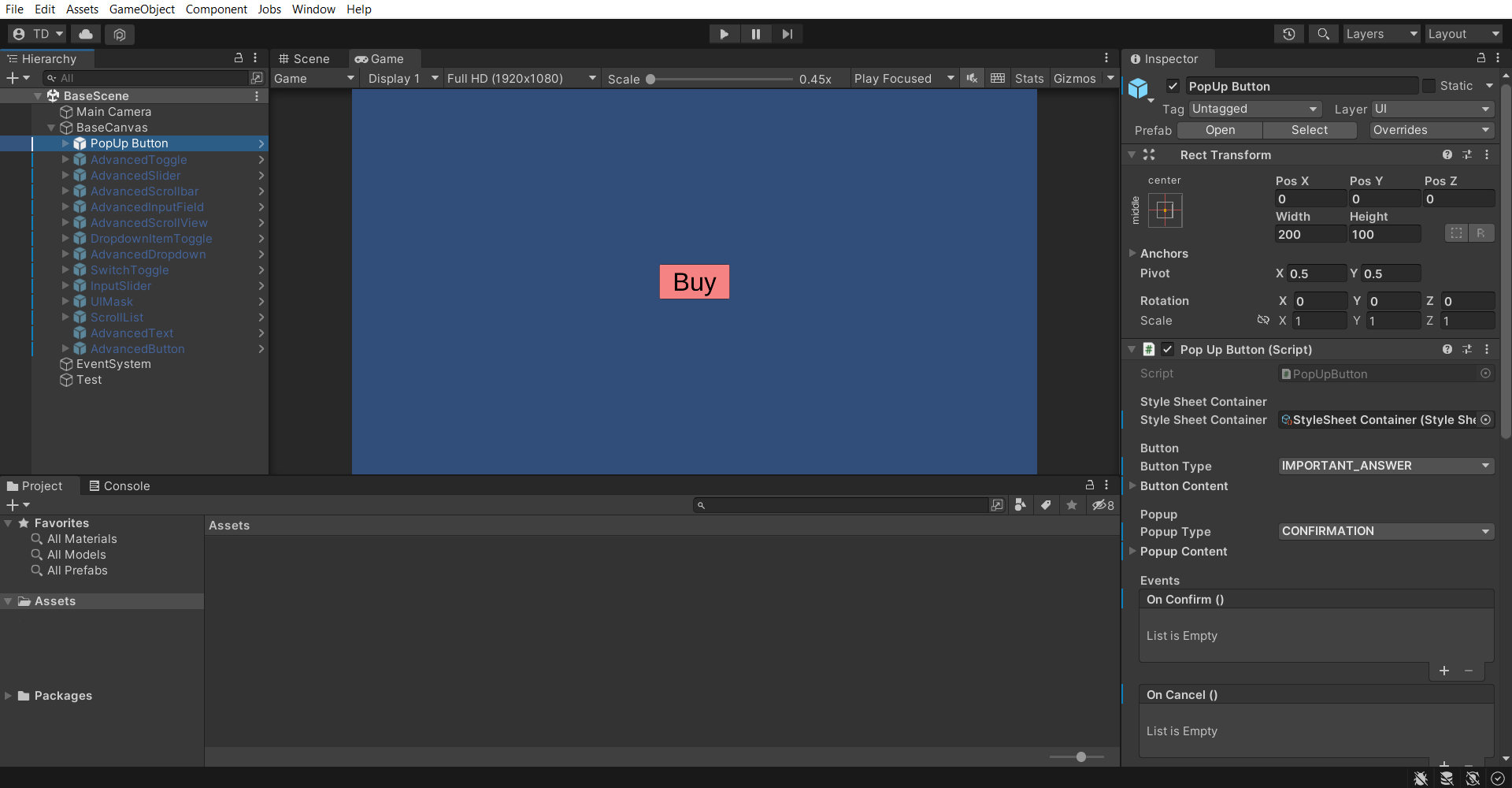Open the Game view shortcuts keyboard icon
Screen dimensions: 1512x788
[998, 78]
